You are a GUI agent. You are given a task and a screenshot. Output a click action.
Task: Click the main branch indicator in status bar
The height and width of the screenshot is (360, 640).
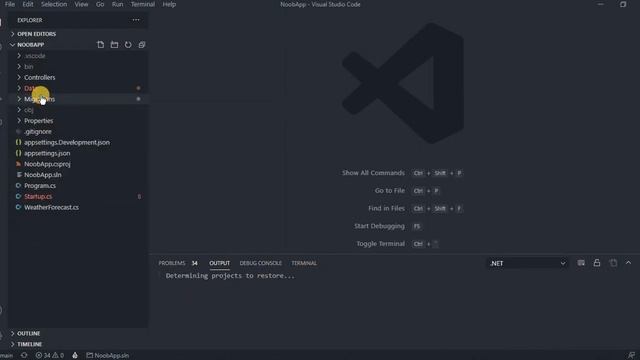[7, 356]
